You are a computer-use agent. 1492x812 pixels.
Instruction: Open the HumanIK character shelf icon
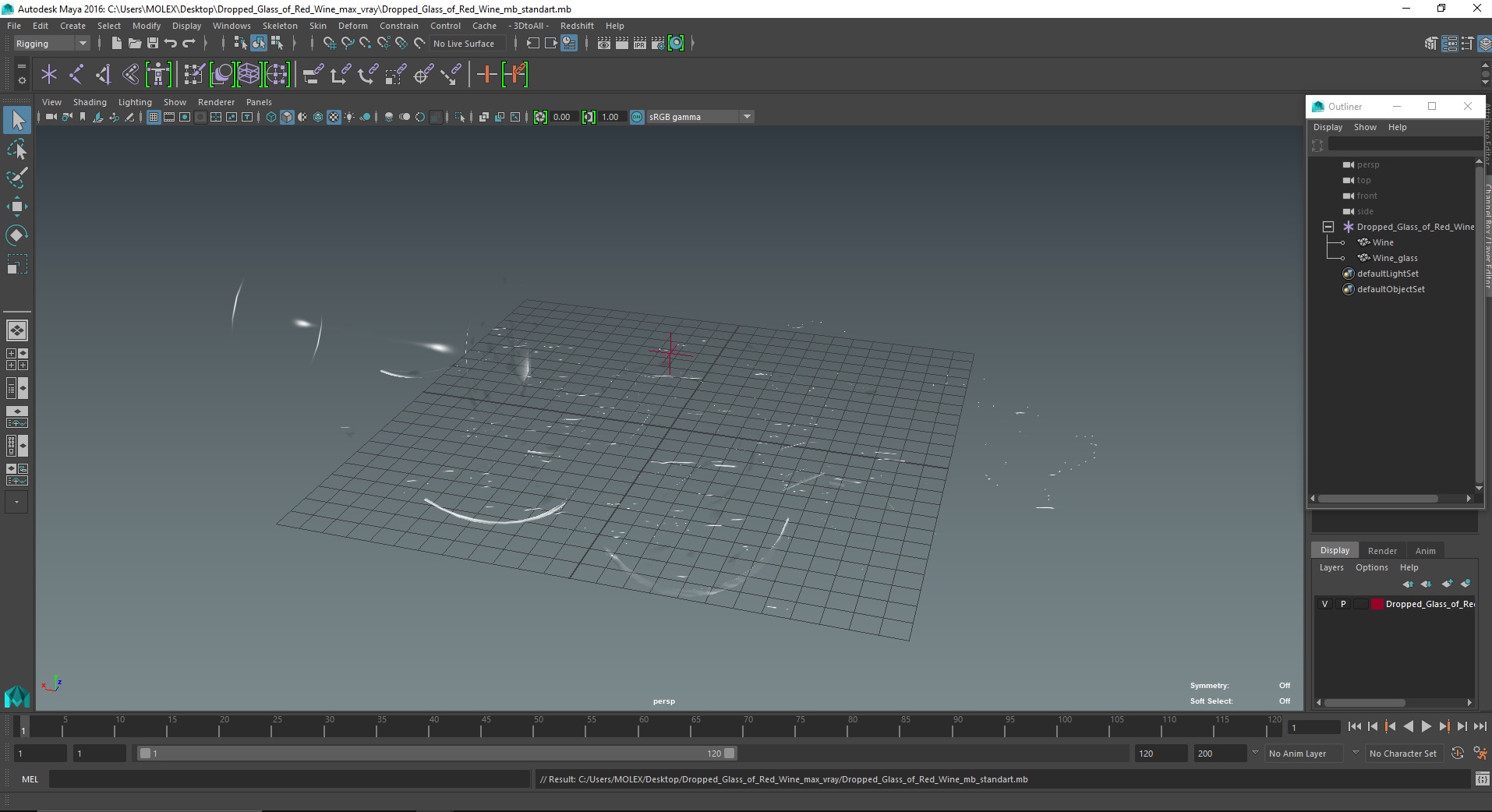pos(158,75)
